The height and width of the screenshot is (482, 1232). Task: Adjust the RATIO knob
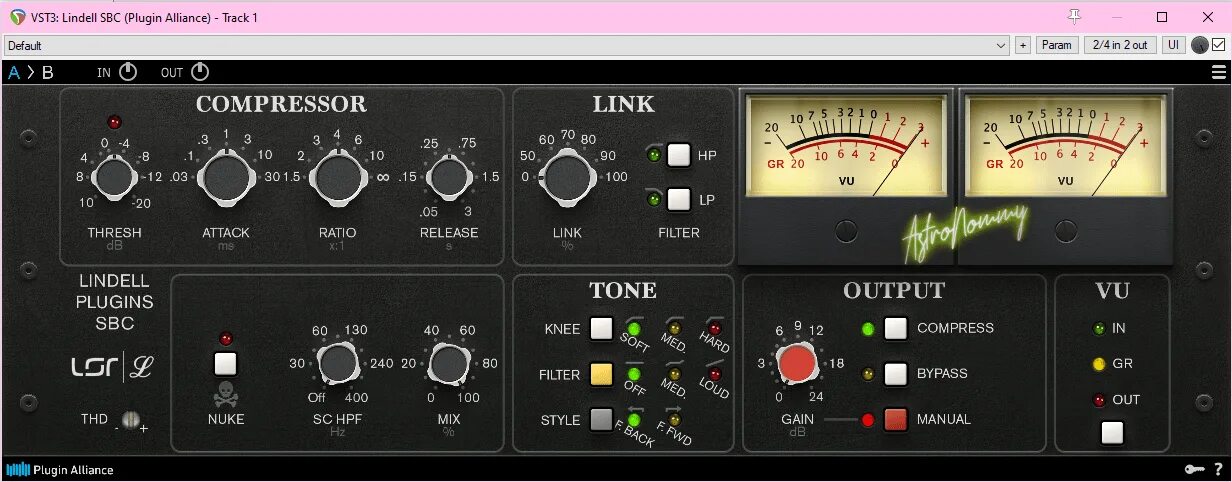pyautogui.click(x=337, y=176)
